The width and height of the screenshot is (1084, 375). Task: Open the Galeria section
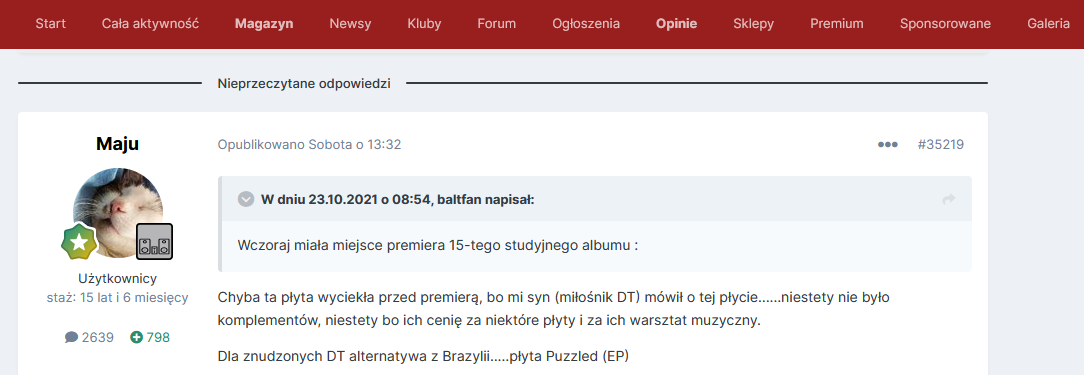coord(1049,24)
